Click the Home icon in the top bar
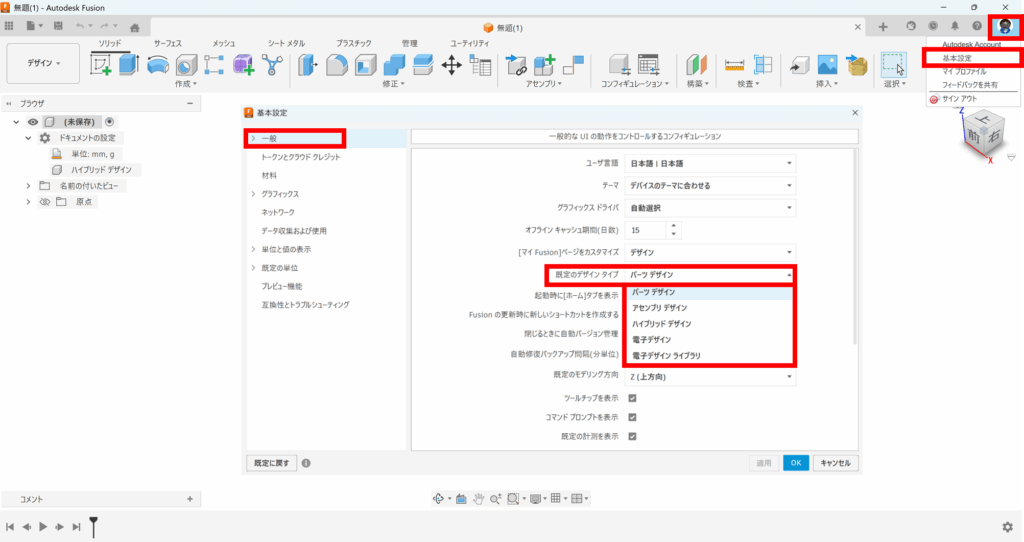Viewport: 1024px width, 542px height. pos(134,26)
